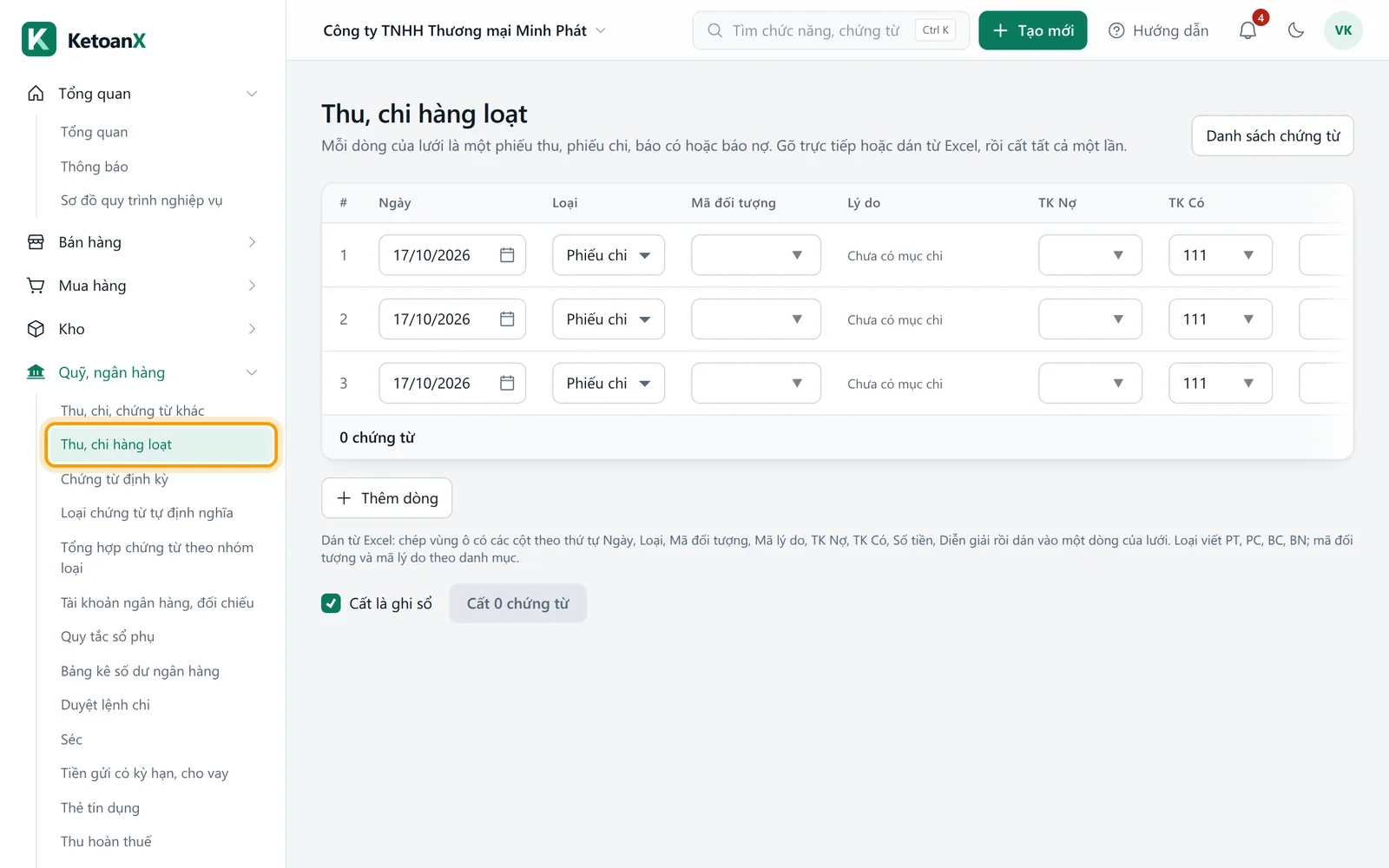Toggle the Cất là ghi sổ checkbox
This screenshot has height=868, width=1389.
point(331,603)
